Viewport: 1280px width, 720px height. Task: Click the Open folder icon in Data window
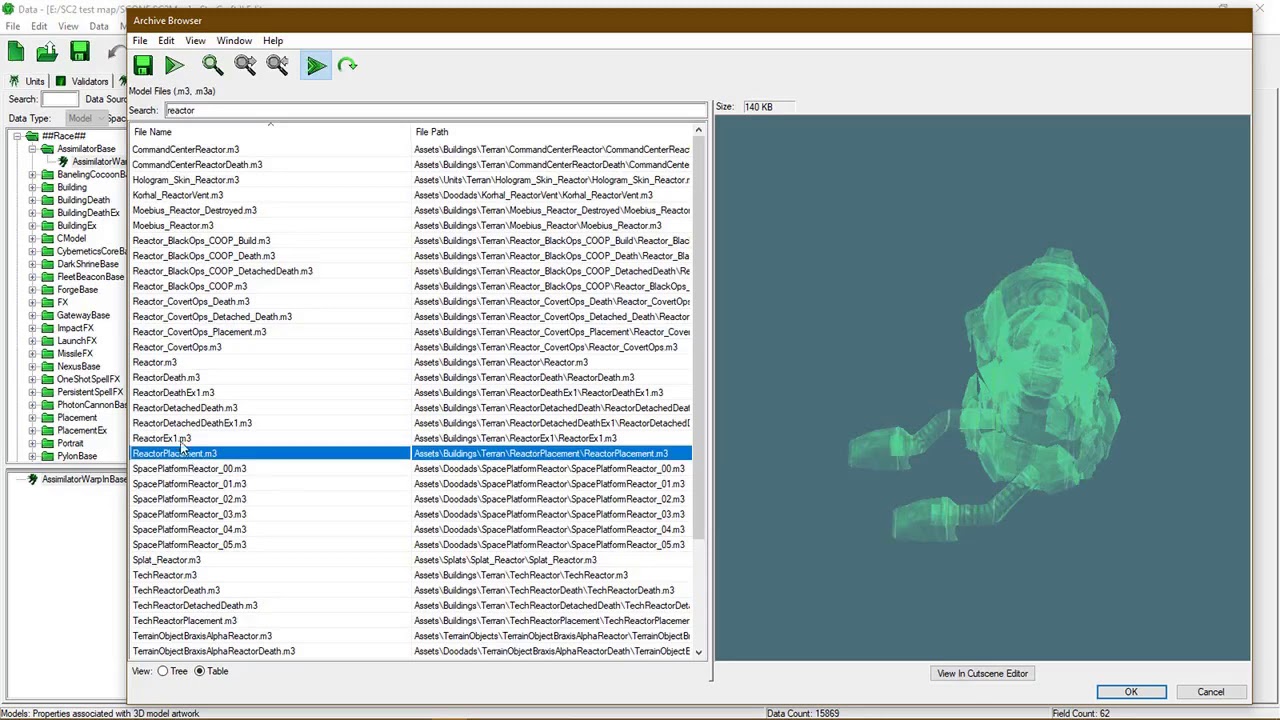coord(47,52)
